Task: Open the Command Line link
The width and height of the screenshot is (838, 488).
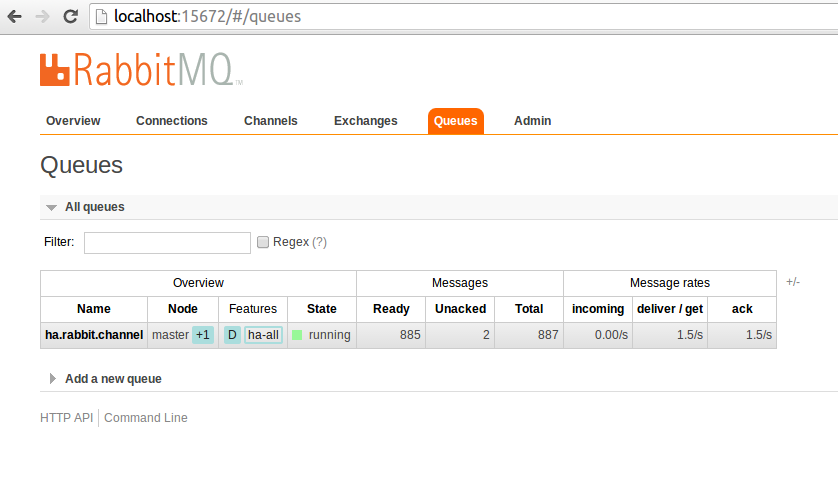Action: (x=146, y=418)
